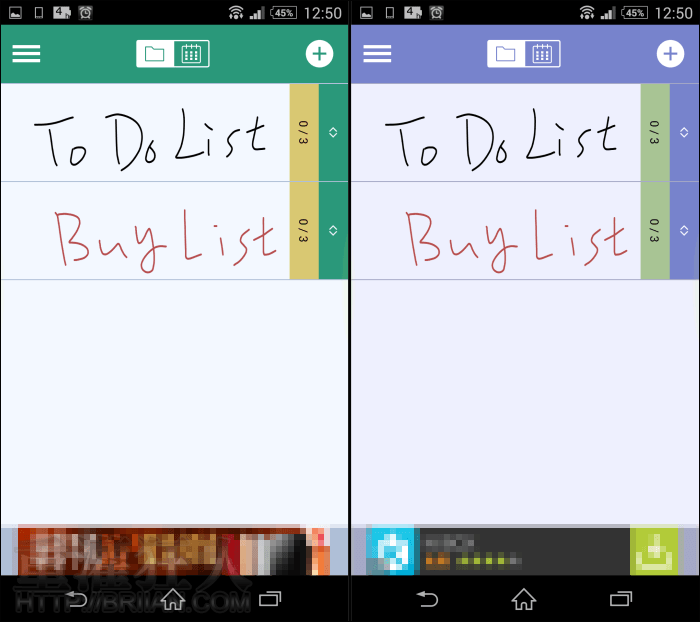Expand Buy List arrows on green screen
The width and height of the screenshot is (700, 622).
333,231
